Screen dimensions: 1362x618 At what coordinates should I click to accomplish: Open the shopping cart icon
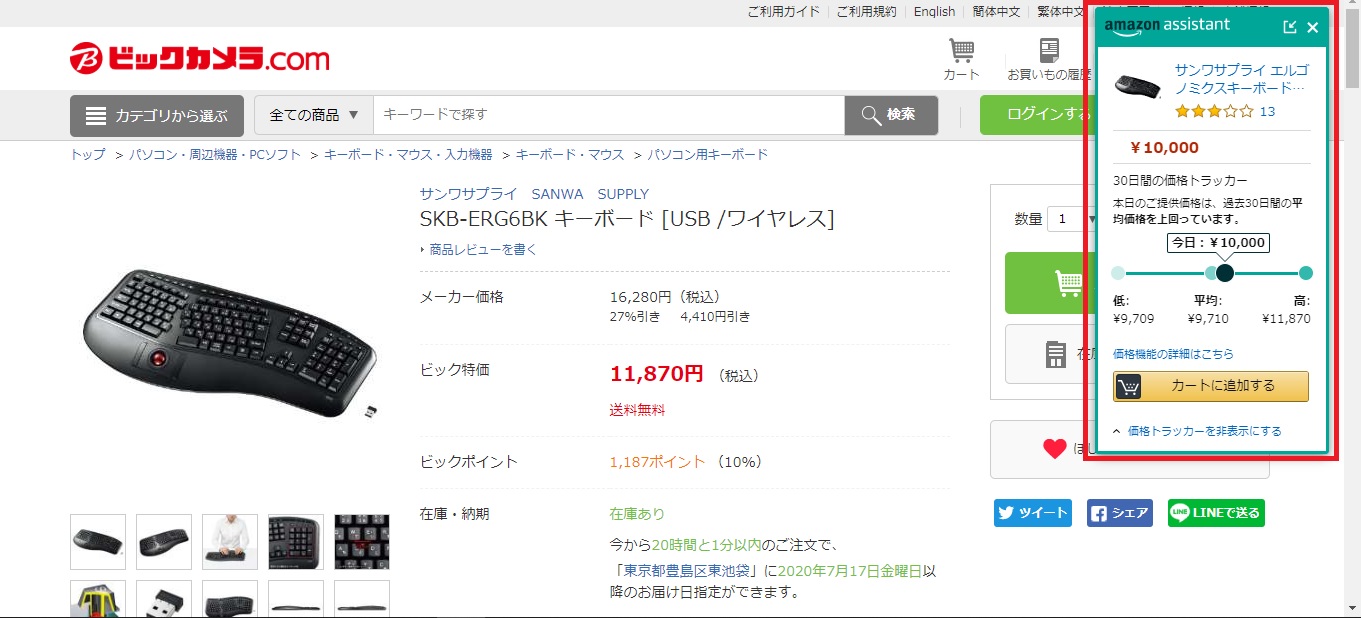click(961, 59)
